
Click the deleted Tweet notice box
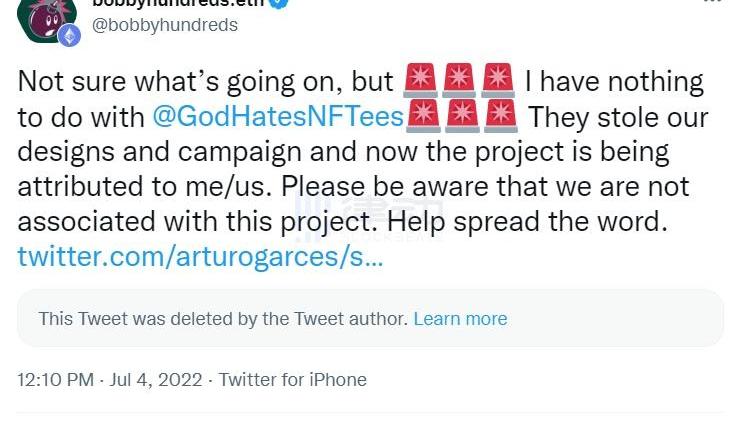pyautogui.click(x=369, y=319)
